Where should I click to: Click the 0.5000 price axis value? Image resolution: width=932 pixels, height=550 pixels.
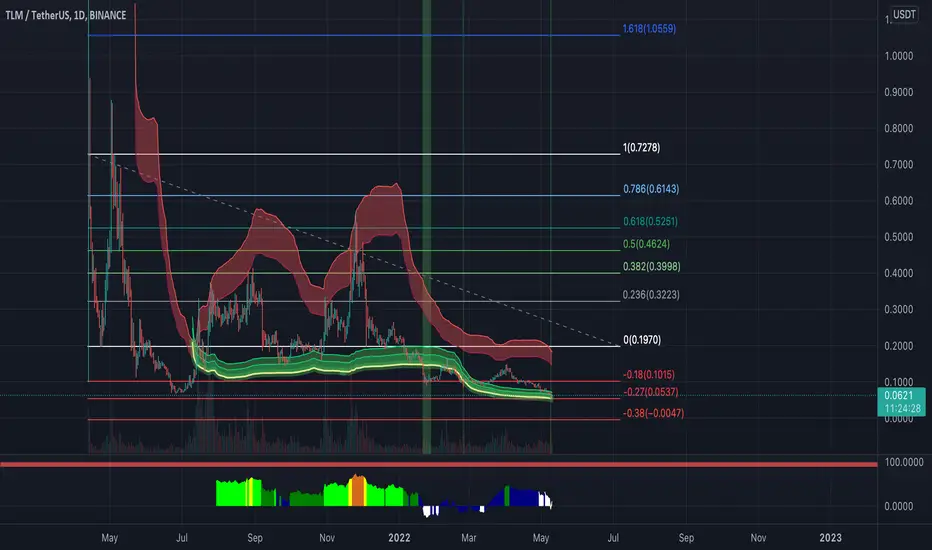pos(899,237)
